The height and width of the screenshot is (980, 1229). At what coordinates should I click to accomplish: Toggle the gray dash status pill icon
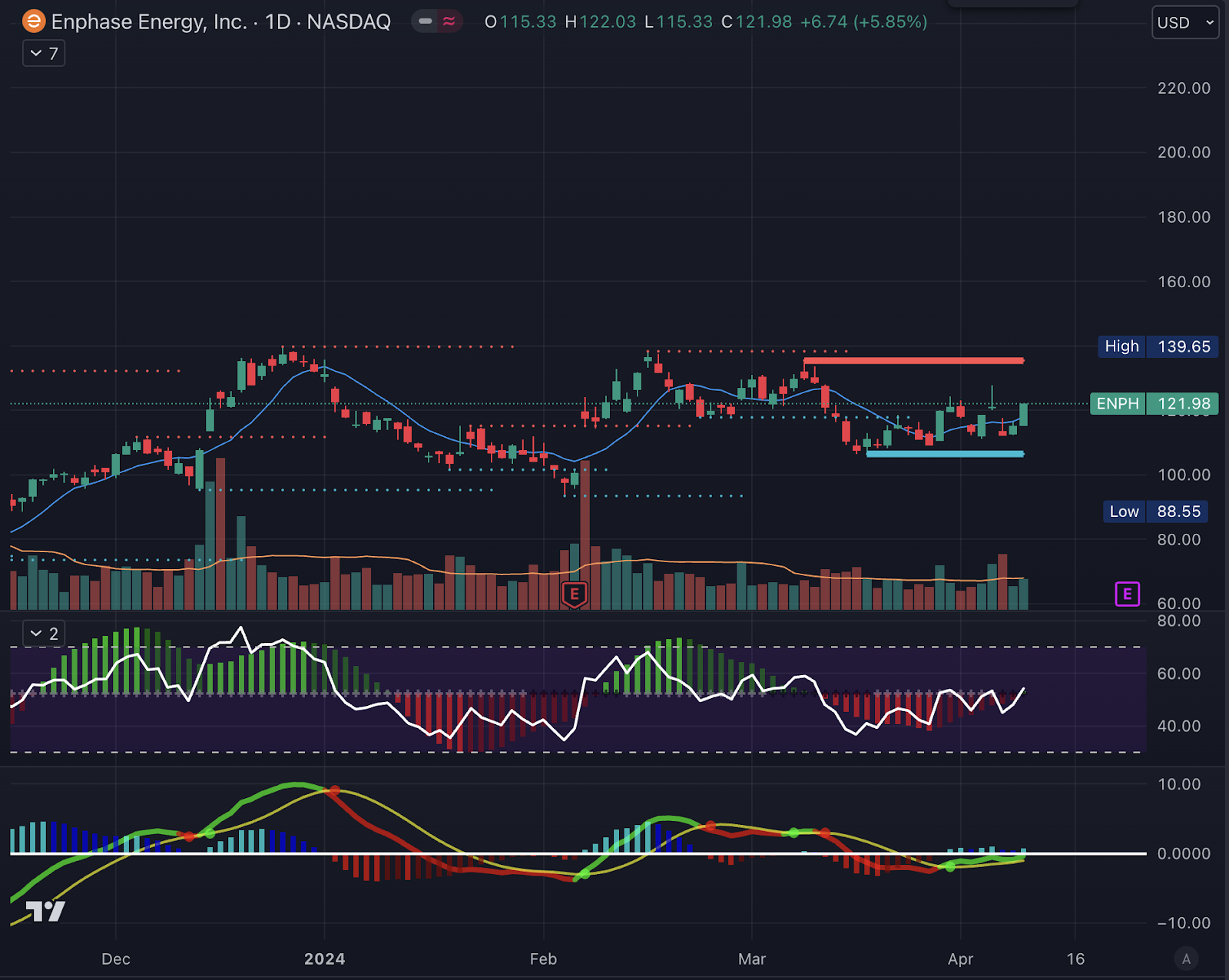pyautogui.click(x=425, y=22)
